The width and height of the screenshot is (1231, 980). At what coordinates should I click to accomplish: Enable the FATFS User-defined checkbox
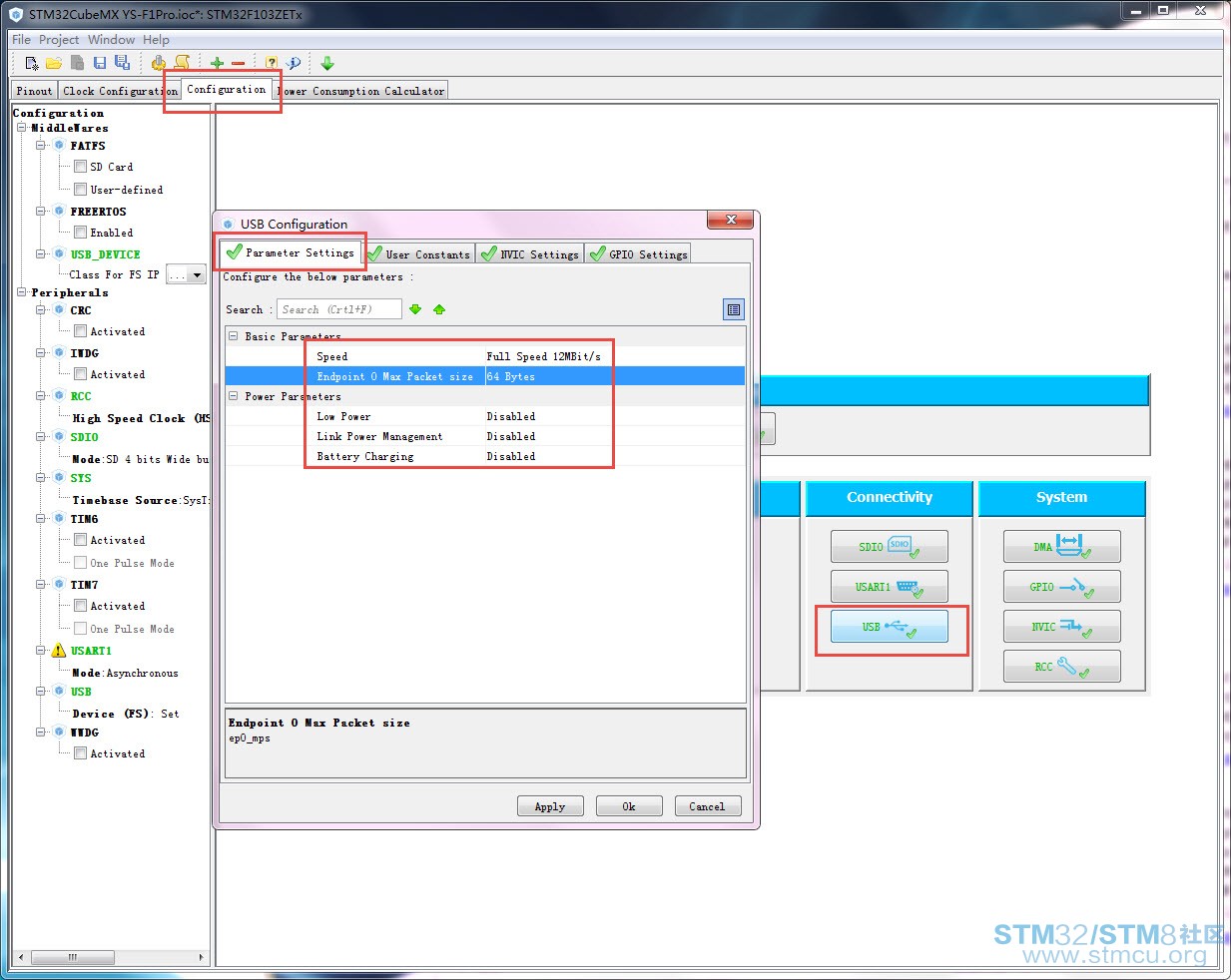80,190
